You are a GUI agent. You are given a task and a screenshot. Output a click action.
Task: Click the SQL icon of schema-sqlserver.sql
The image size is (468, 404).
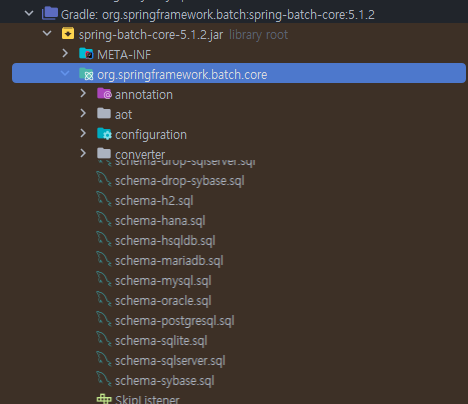click(x=104, y=359)
